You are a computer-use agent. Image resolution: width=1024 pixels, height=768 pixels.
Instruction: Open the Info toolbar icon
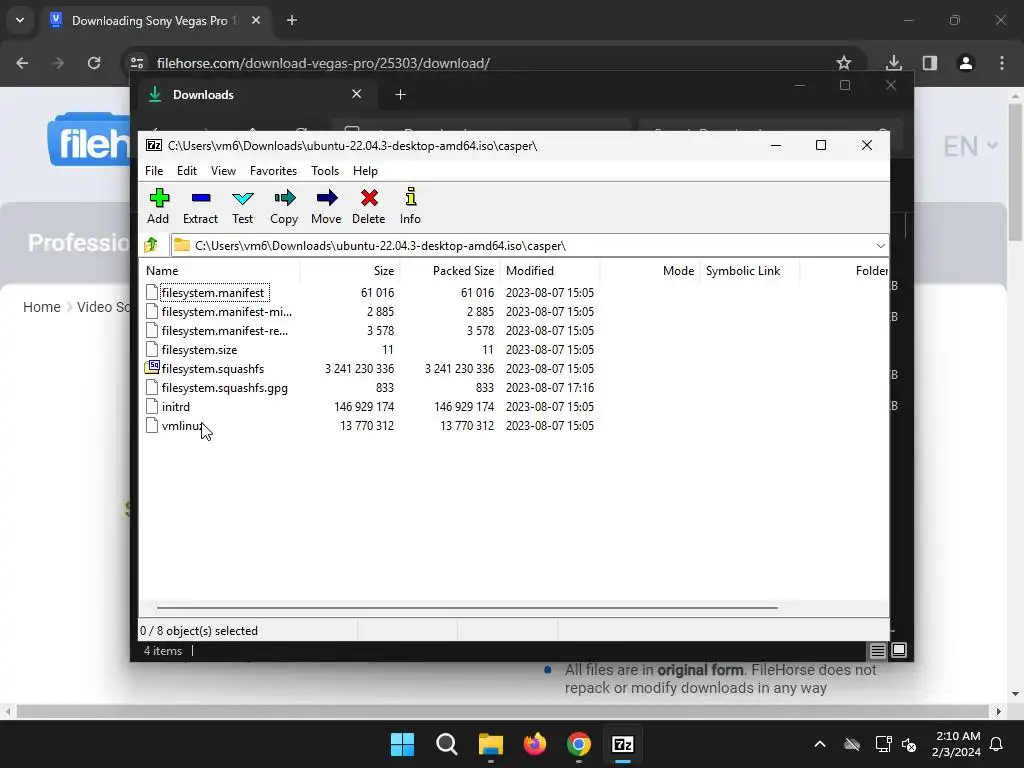point(411,198)
